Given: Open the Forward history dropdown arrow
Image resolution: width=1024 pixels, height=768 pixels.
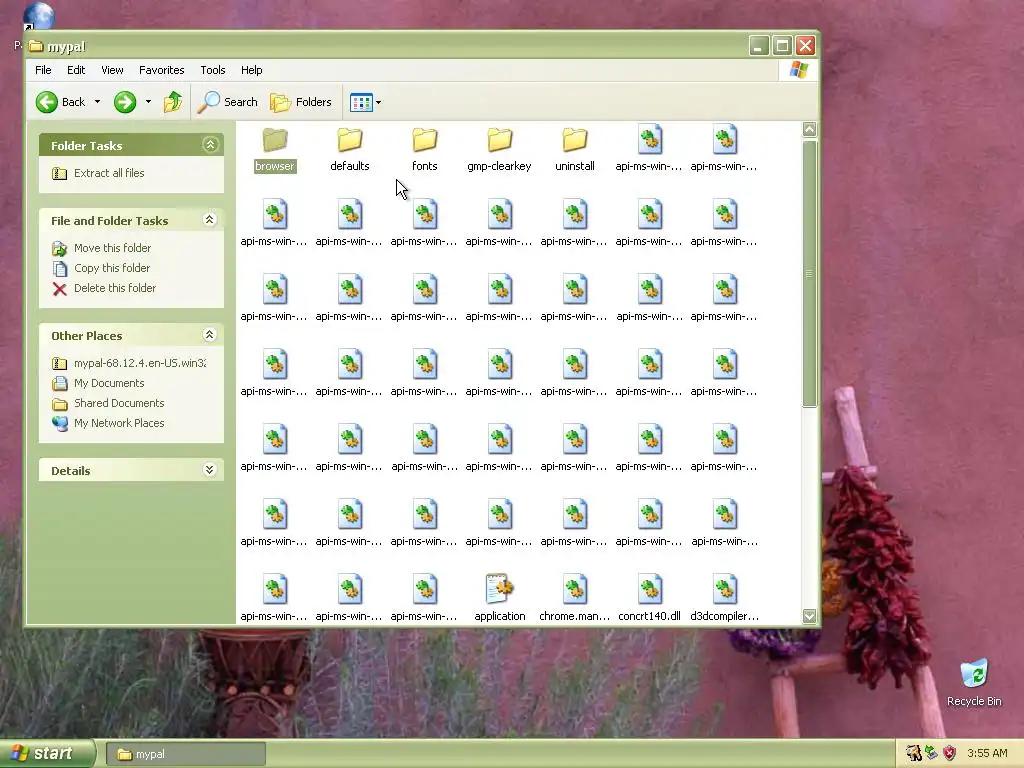Looking at the screenshot, I should [148, 102].
